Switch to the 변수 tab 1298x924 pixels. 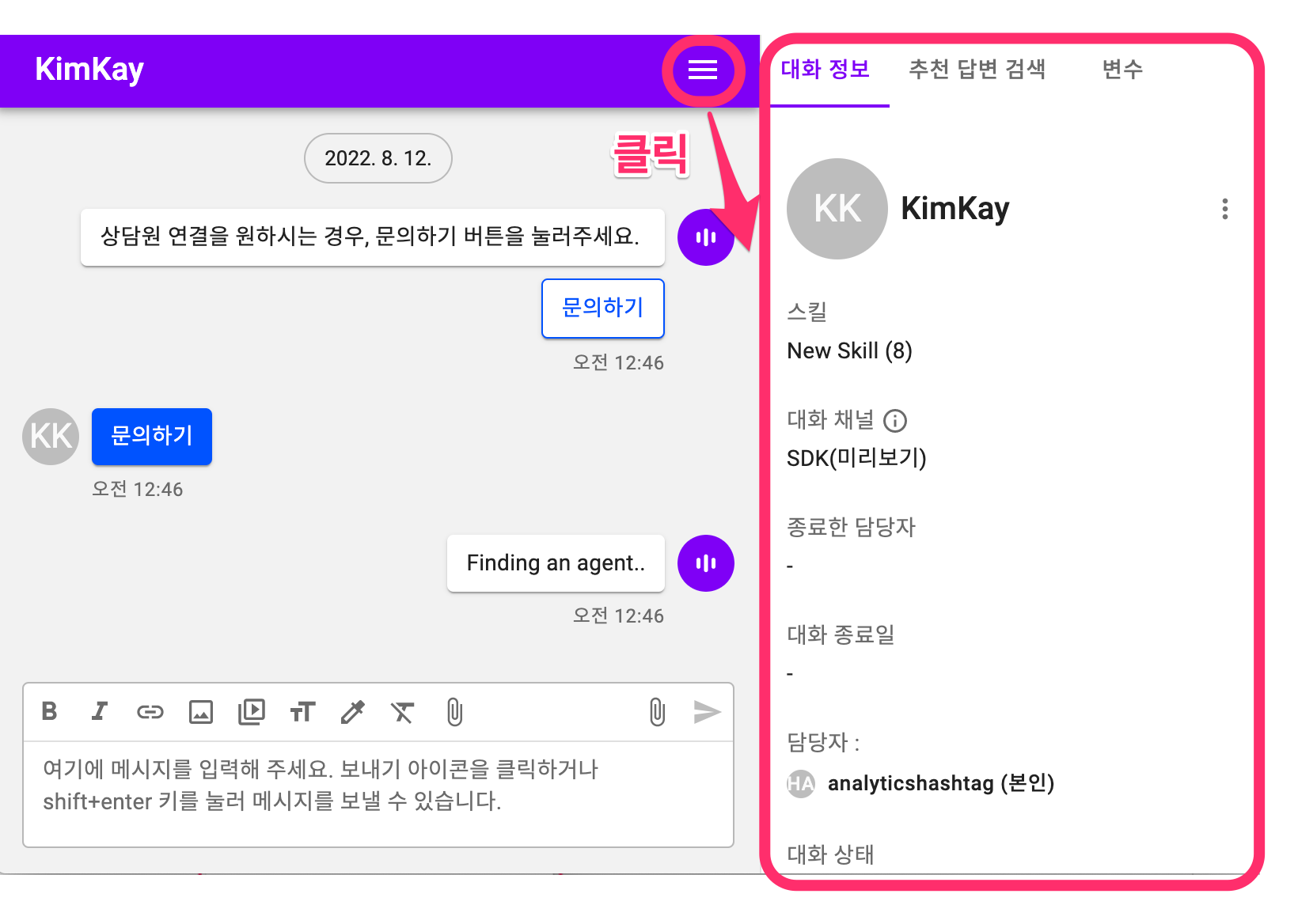point(1122,70)
